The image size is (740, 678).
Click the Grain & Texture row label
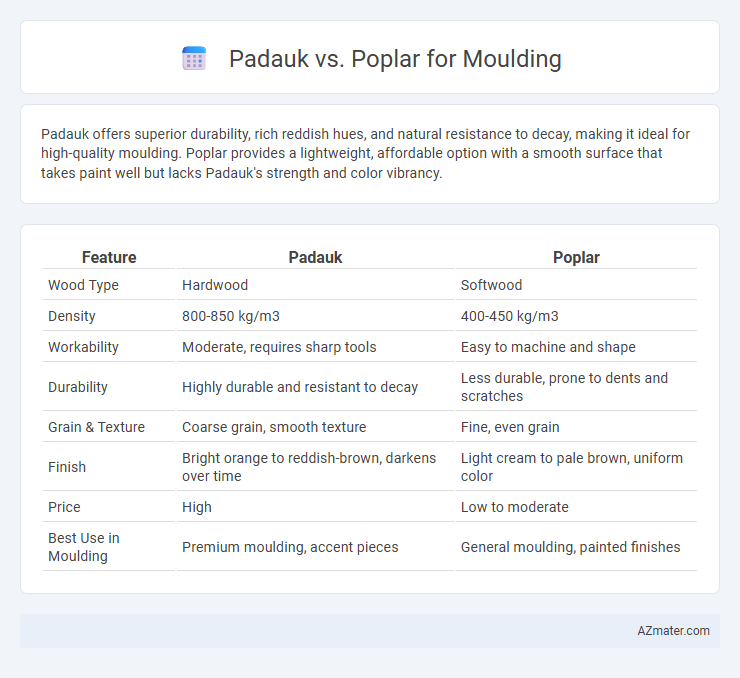coord(96,427)
